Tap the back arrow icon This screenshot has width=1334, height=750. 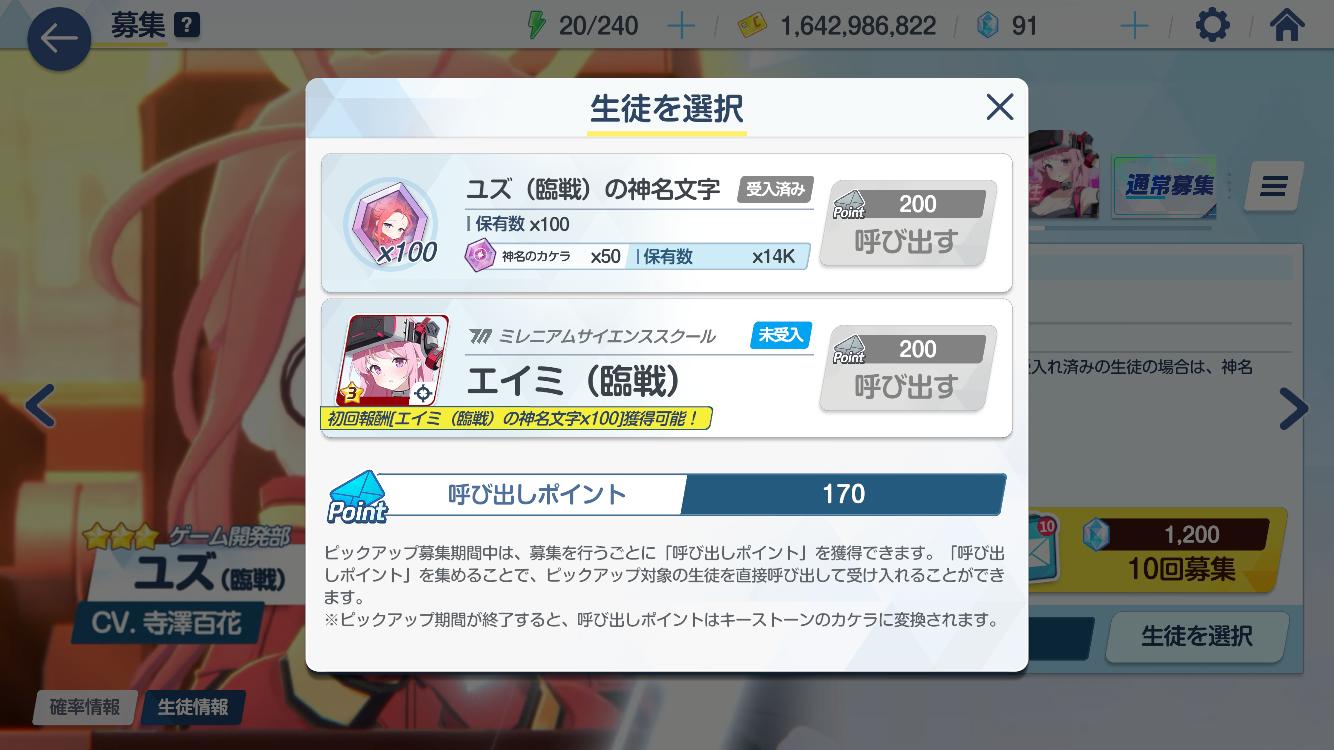[59, 38]
